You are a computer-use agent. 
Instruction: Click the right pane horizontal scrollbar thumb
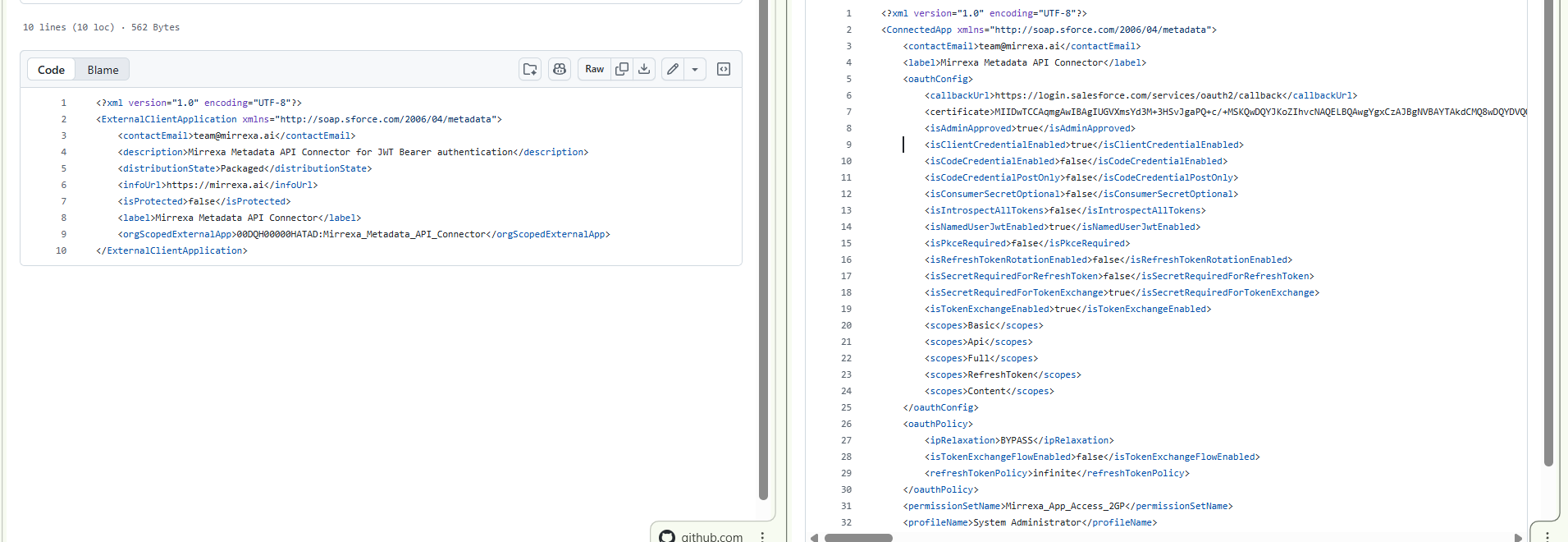click(858, 538)
